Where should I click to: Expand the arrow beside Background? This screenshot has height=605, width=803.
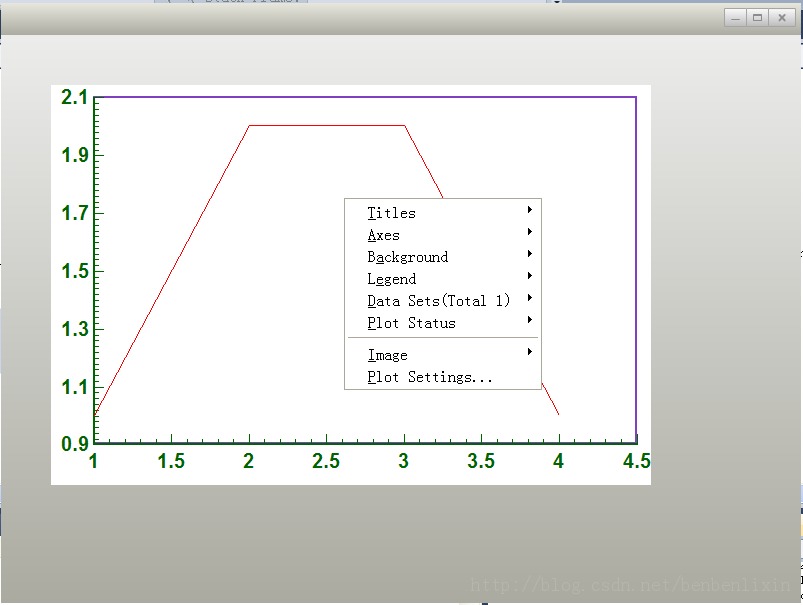(x=530, y=254)
